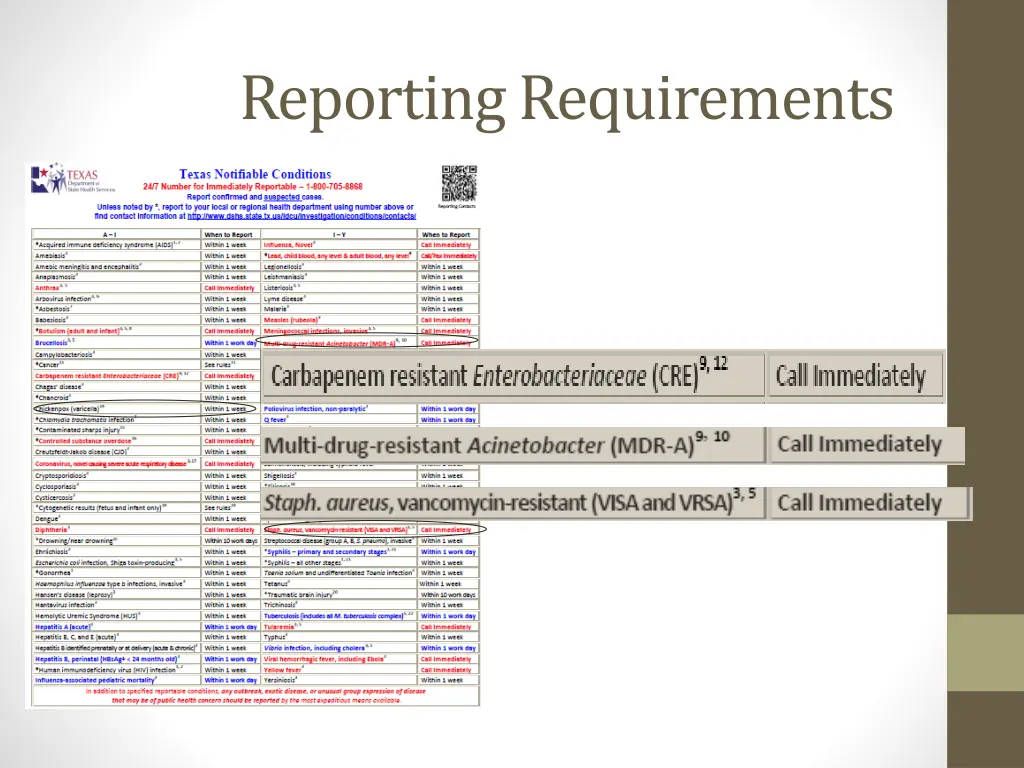The width and height of the screenshot is (1024, 768).
Task: Click 'Carbapenem resistant Enterobacteriaceae (CRE)' in the small table
Action: (x=116, y=376)
